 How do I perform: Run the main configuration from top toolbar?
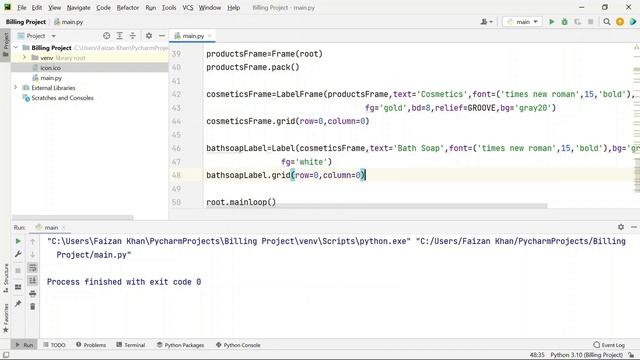coord(551,22)
